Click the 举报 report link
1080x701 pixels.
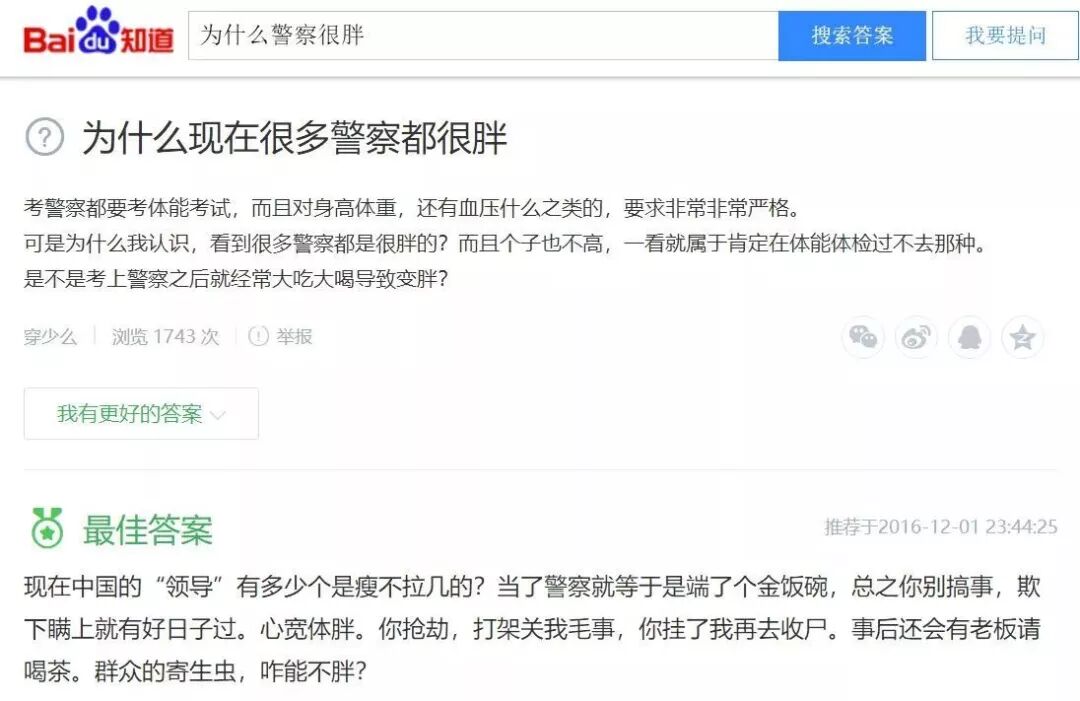[294, 336]
